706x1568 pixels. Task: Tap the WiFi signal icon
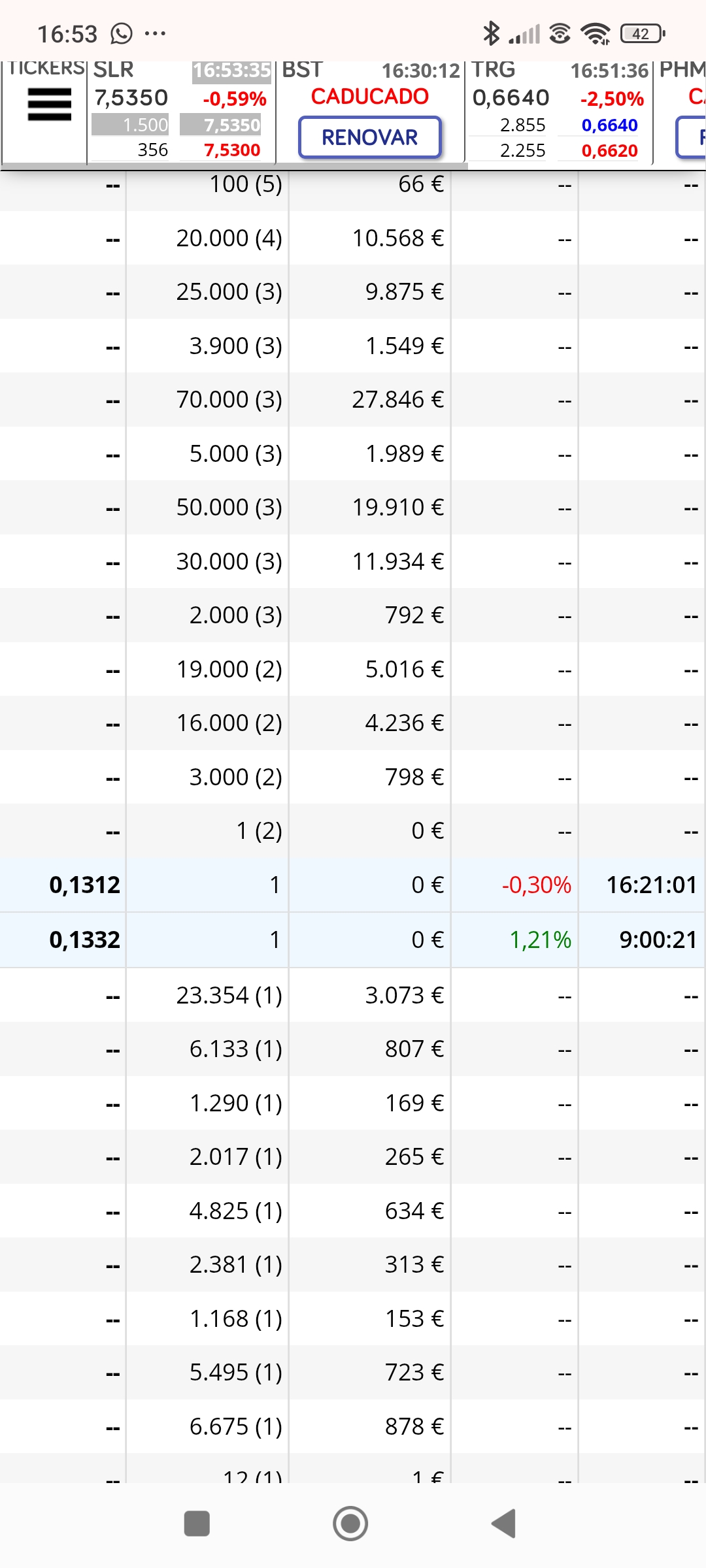(596, 33)
